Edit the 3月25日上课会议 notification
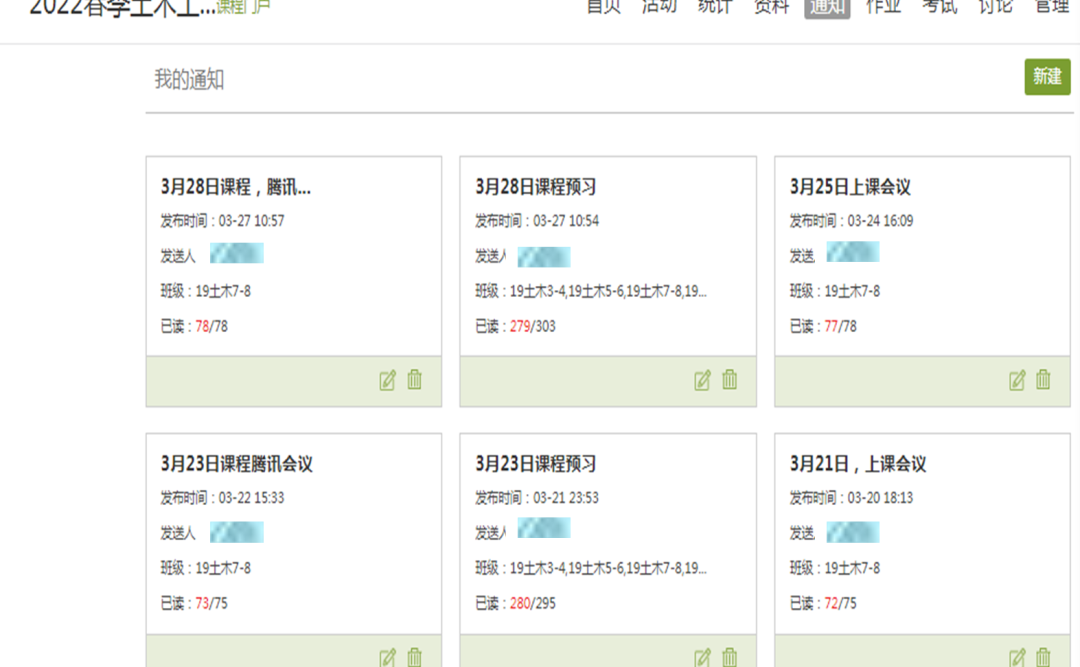This screenshot has height=667, width=1080. 1017,380
